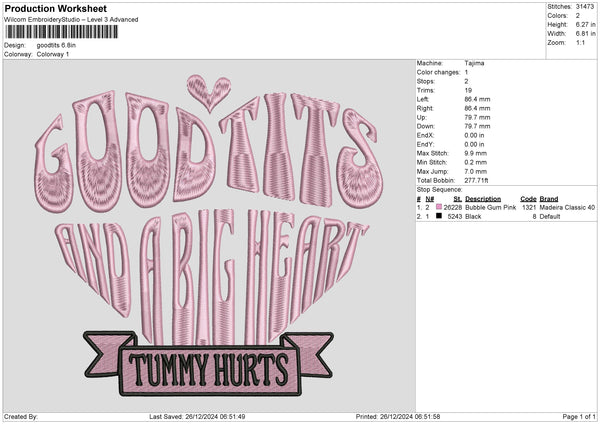
Task: Click the 'Printed' timestamp
Action: 398,416
